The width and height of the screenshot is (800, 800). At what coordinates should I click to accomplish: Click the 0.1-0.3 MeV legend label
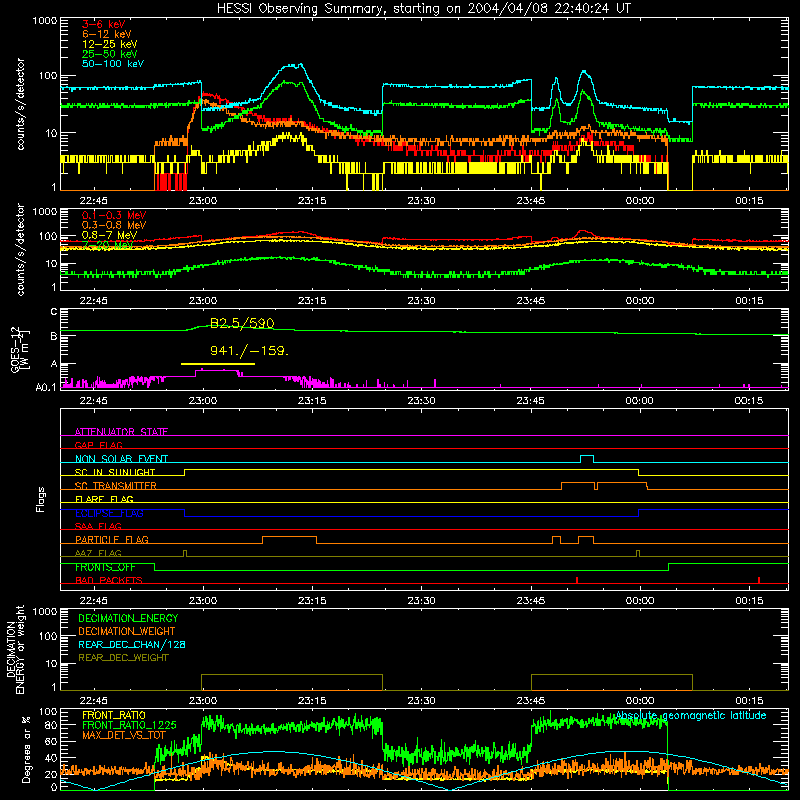coord(114,215)
